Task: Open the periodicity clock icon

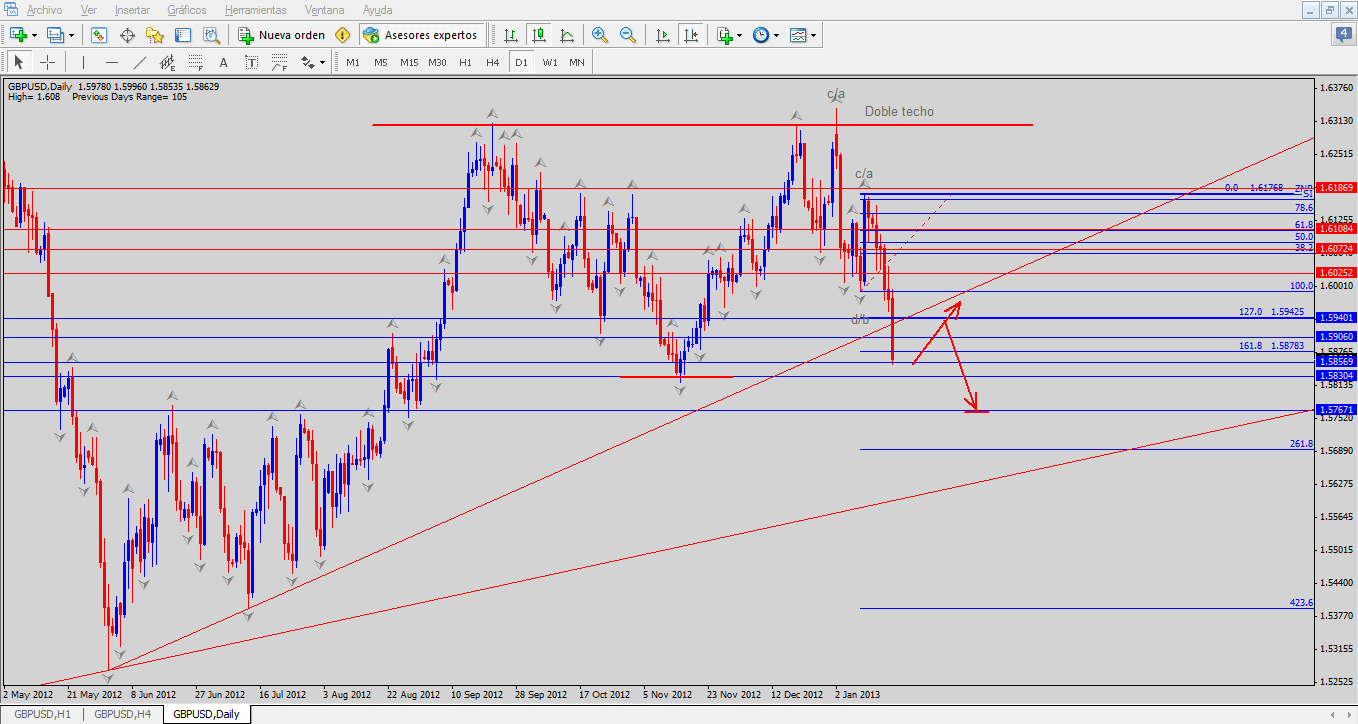Action: pos(761,35)
